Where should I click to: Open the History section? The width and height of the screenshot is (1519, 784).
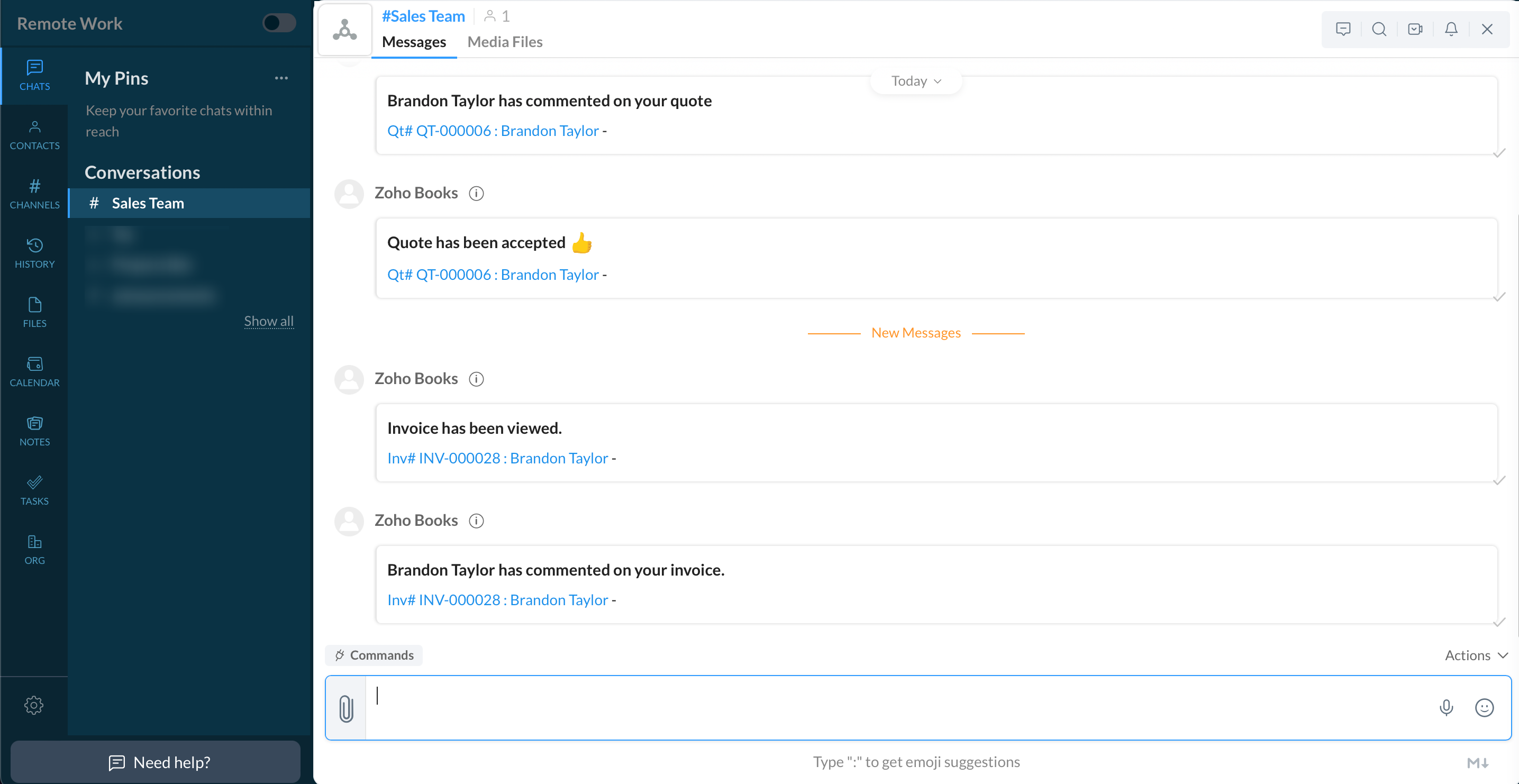pyautogui.click(x=34, y=253)
